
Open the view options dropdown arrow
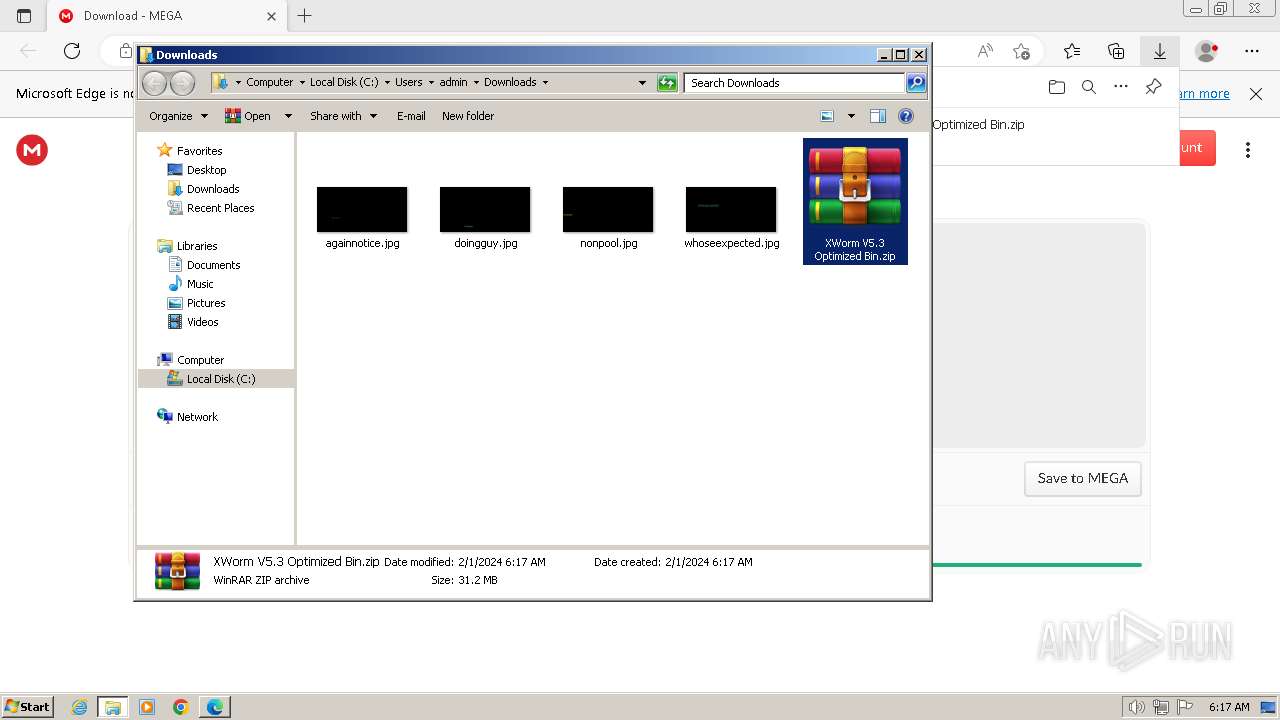851,116
